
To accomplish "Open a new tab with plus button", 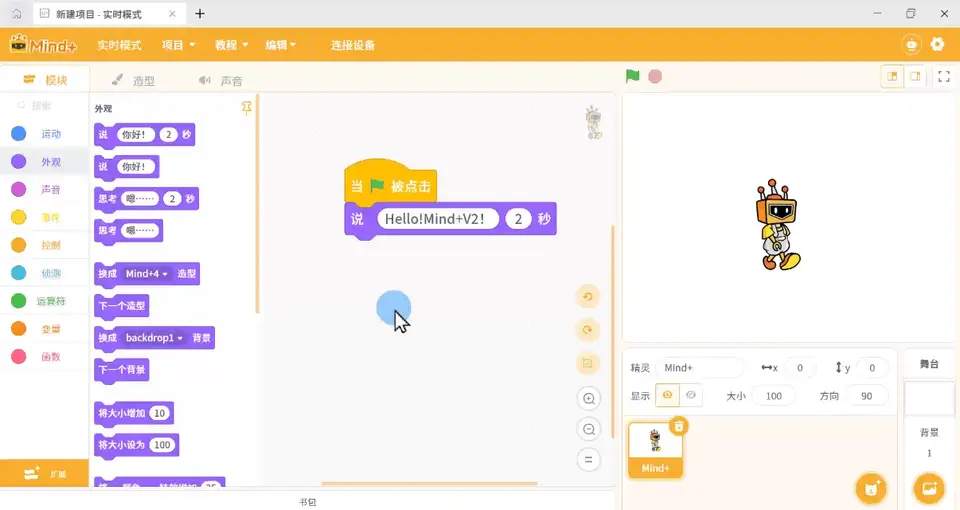I will [x=200, y=13].
